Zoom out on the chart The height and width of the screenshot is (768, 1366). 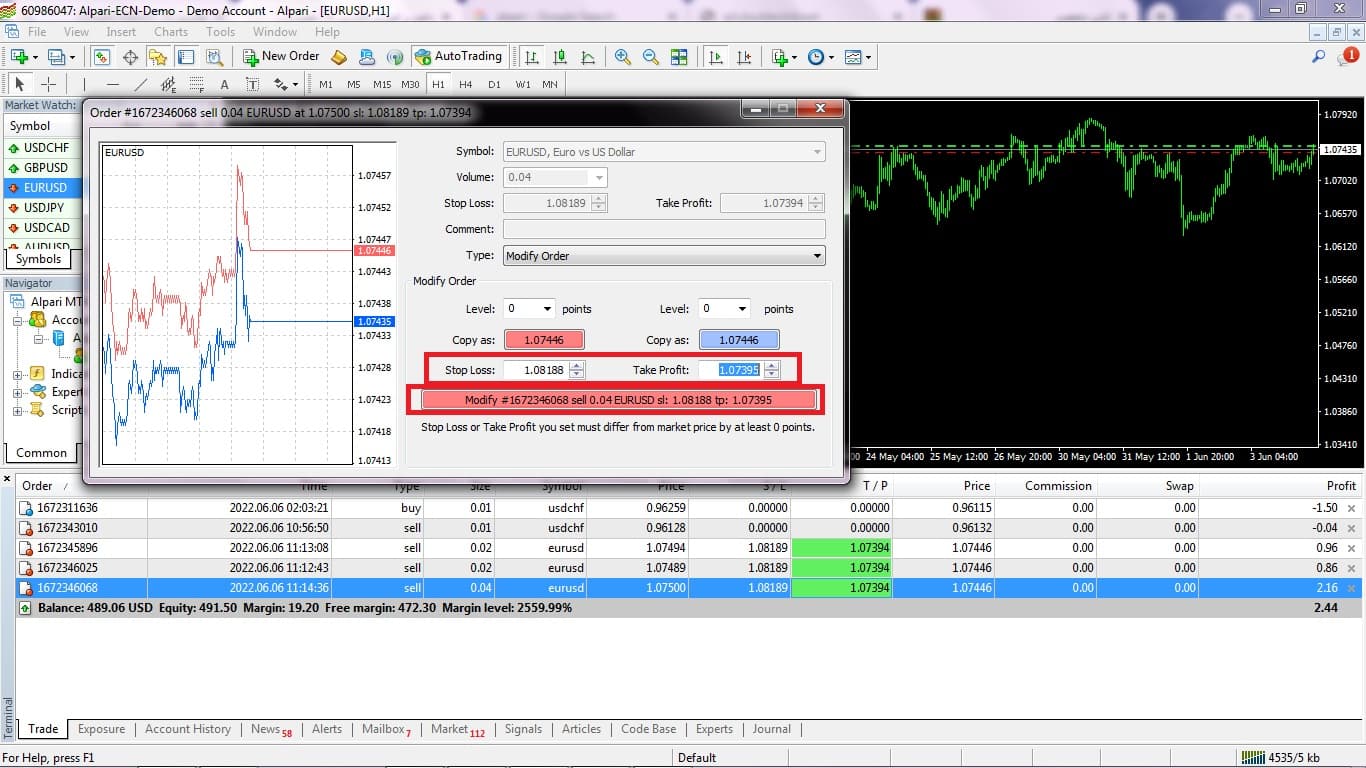(x=651, y=57)
